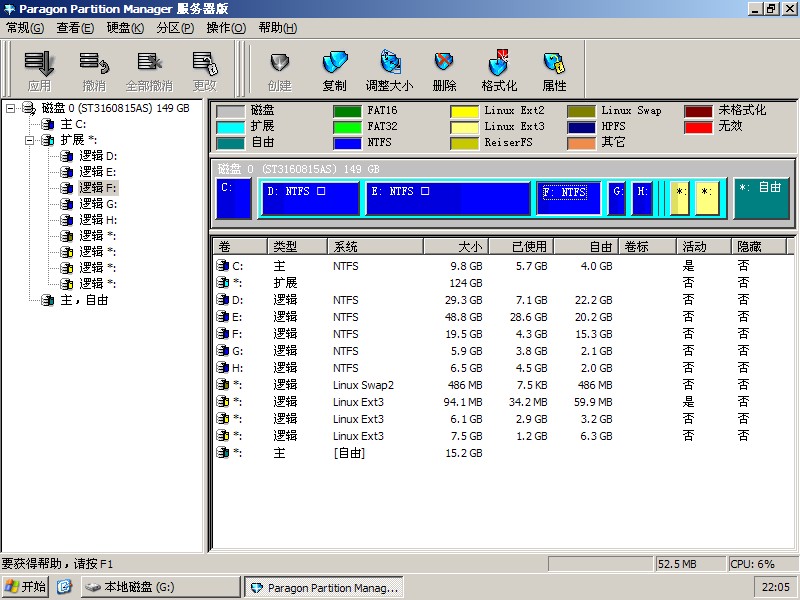
Task: Click the 全部撤消 (Undo All) toolbar icon
Action: 149,63
